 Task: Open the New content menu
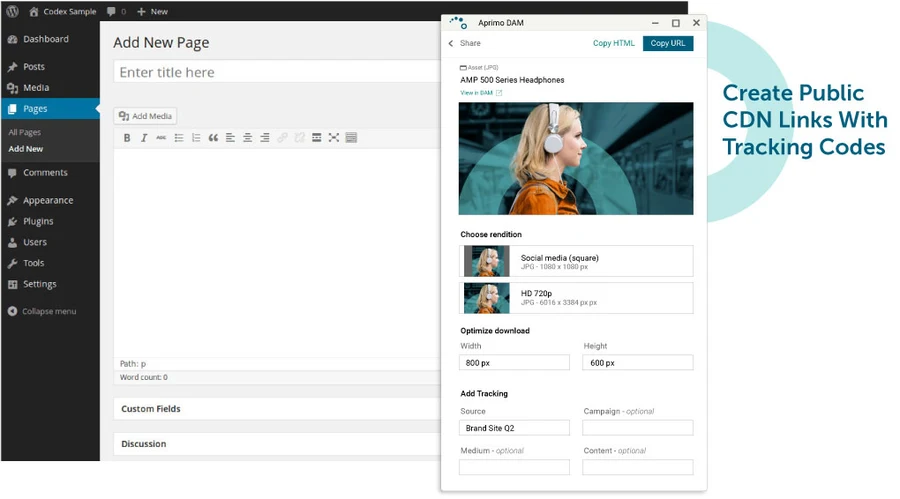(152, 11)
